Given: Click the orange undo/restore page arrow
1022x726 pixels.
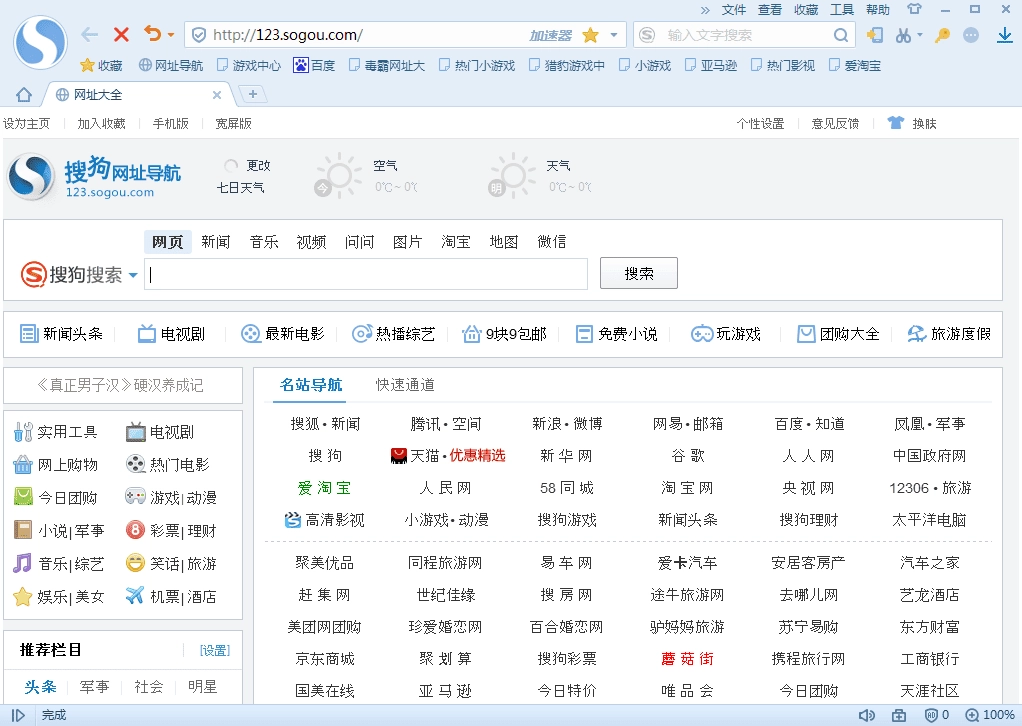Looking at the screenshot, I should pos(152,33).
